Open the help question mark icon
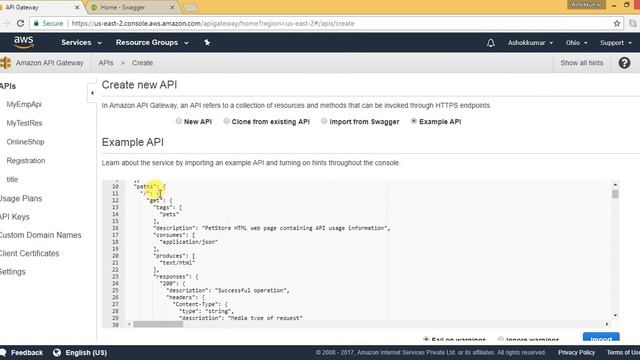 [624, 63]
